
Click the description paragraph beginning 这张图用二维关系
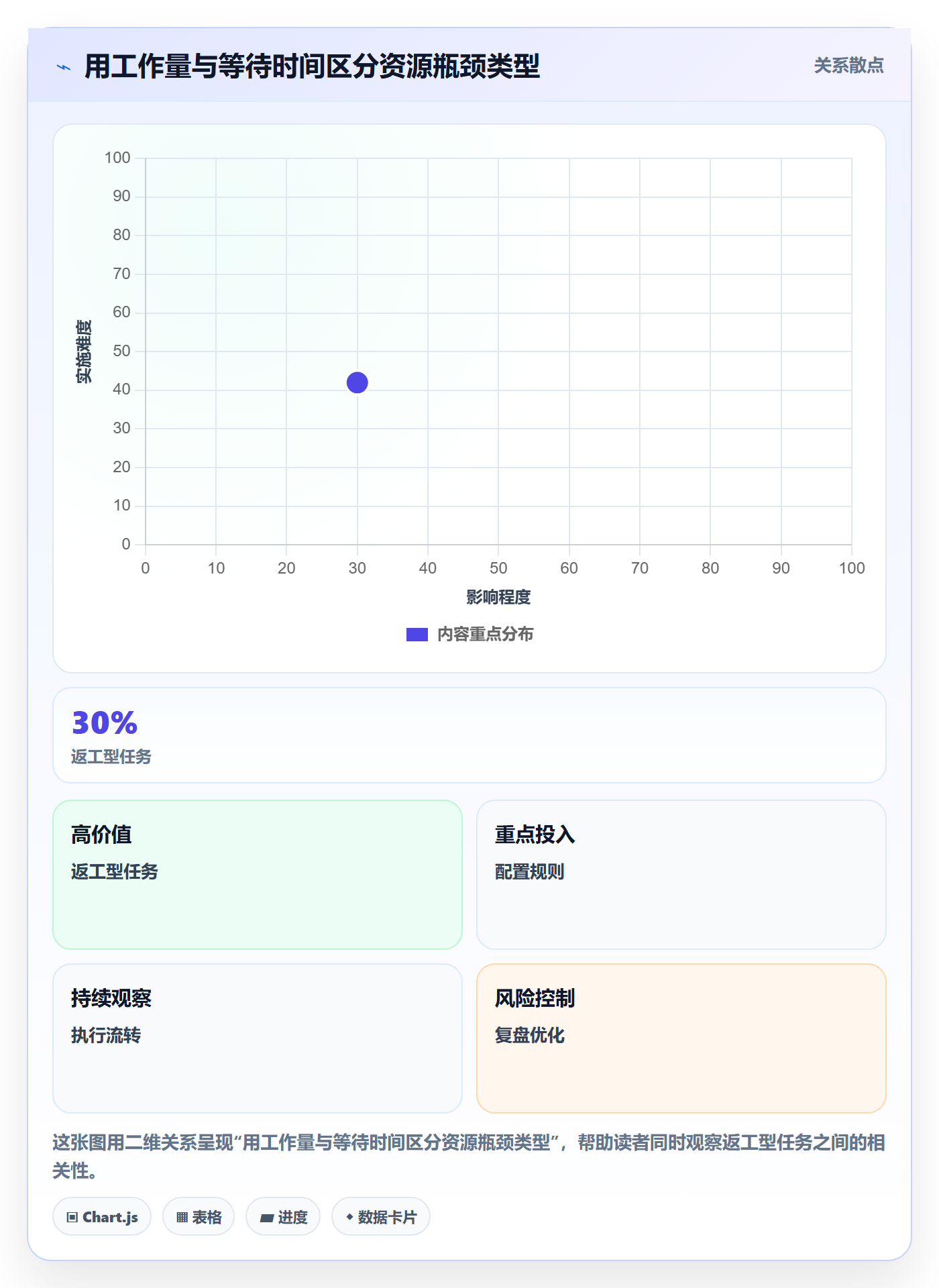469,1157
